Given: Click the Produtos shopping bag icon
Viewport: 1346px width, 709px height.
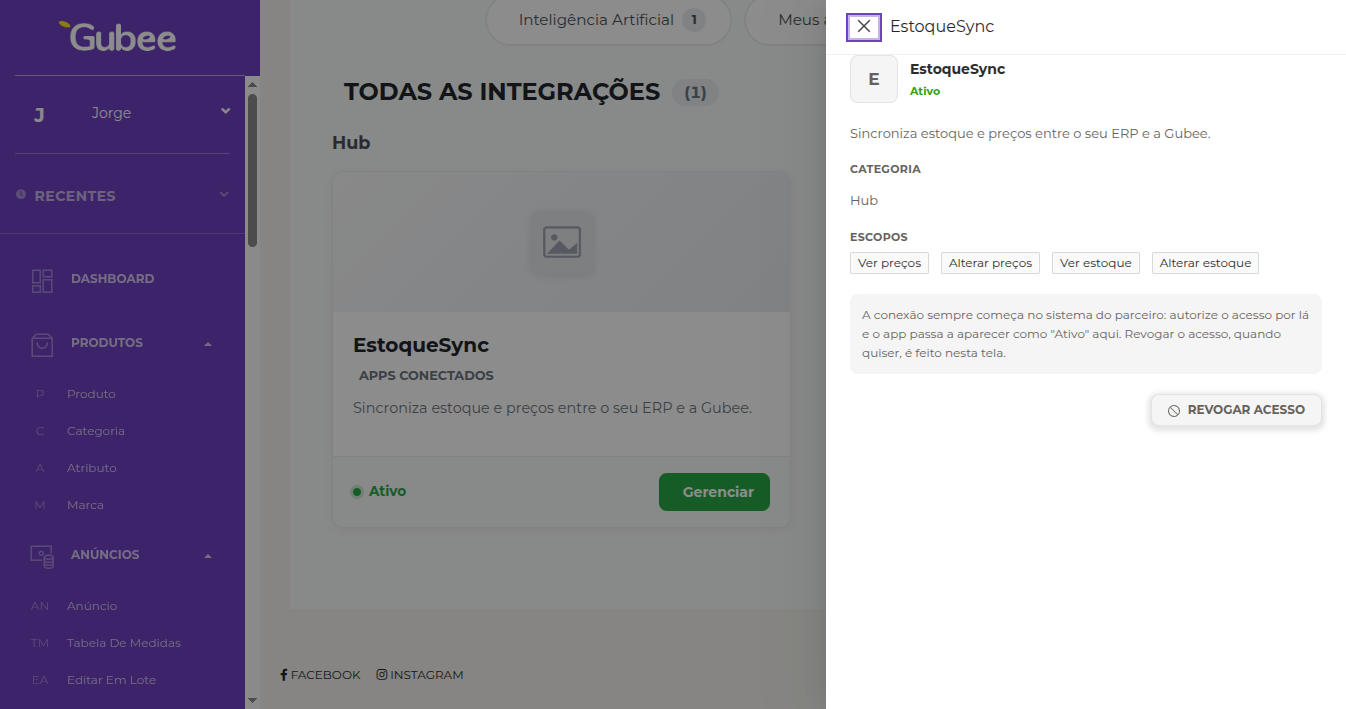Looking at the screenshot, I should [42, 344].
